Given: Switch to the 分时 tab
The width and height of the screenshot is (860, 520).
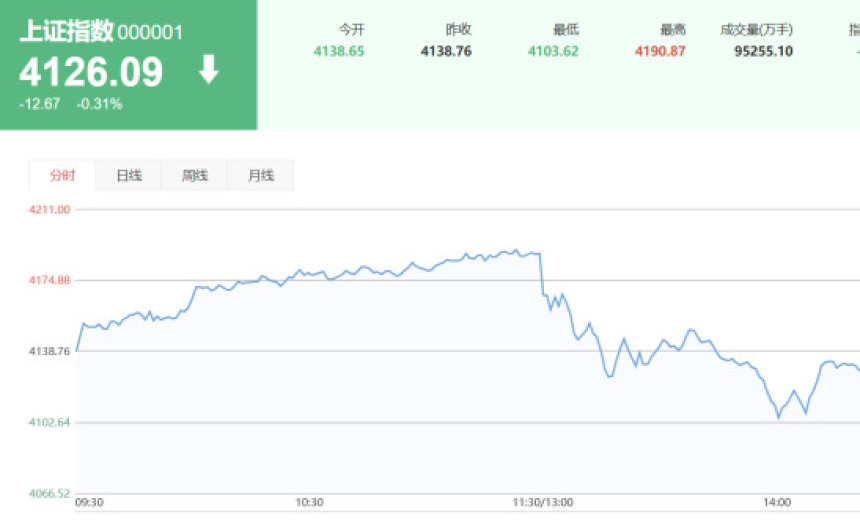Looking at the screenshot, I should tap(62, 175).
